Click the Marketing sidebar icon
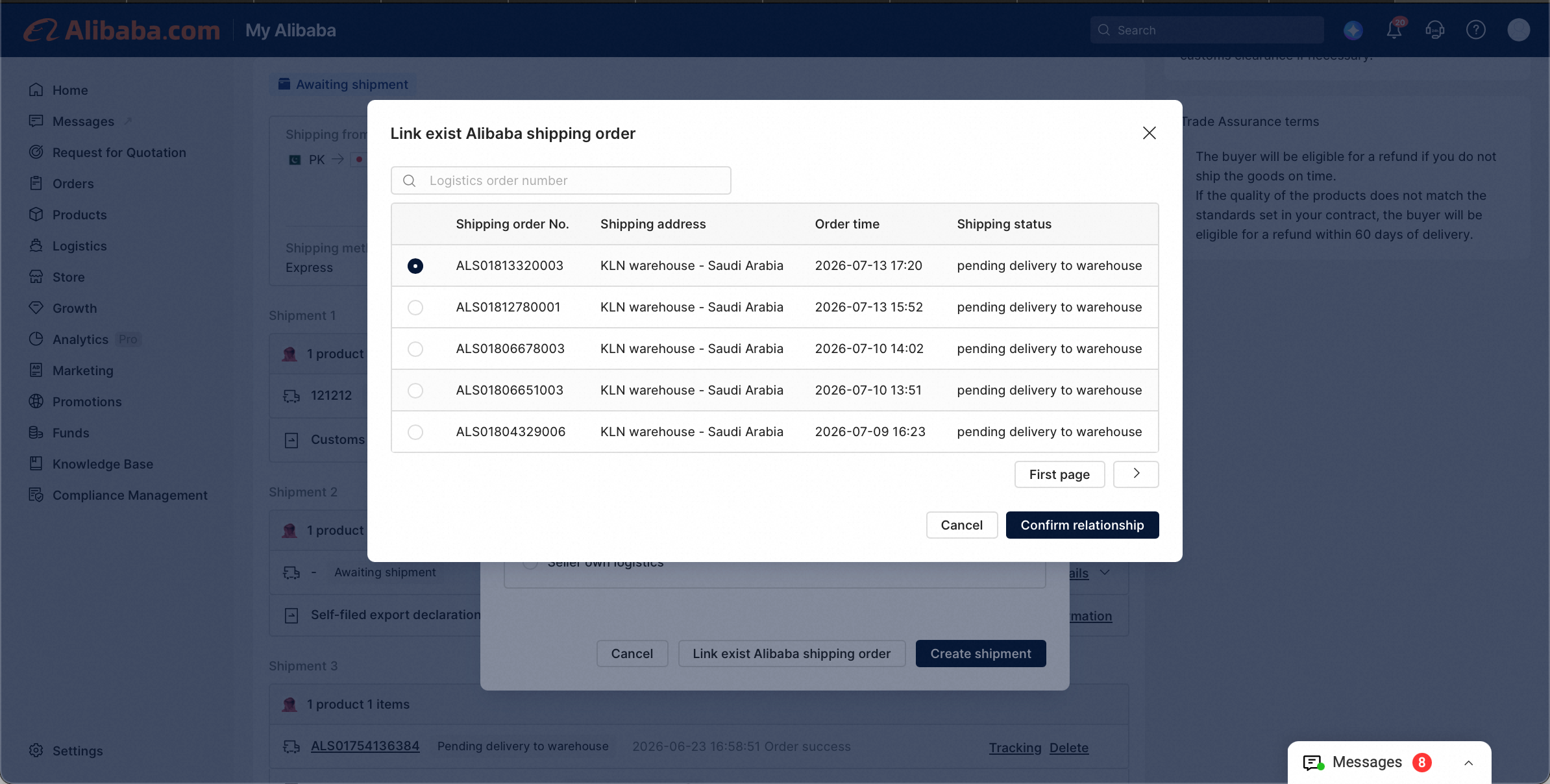 click(36, 370)
